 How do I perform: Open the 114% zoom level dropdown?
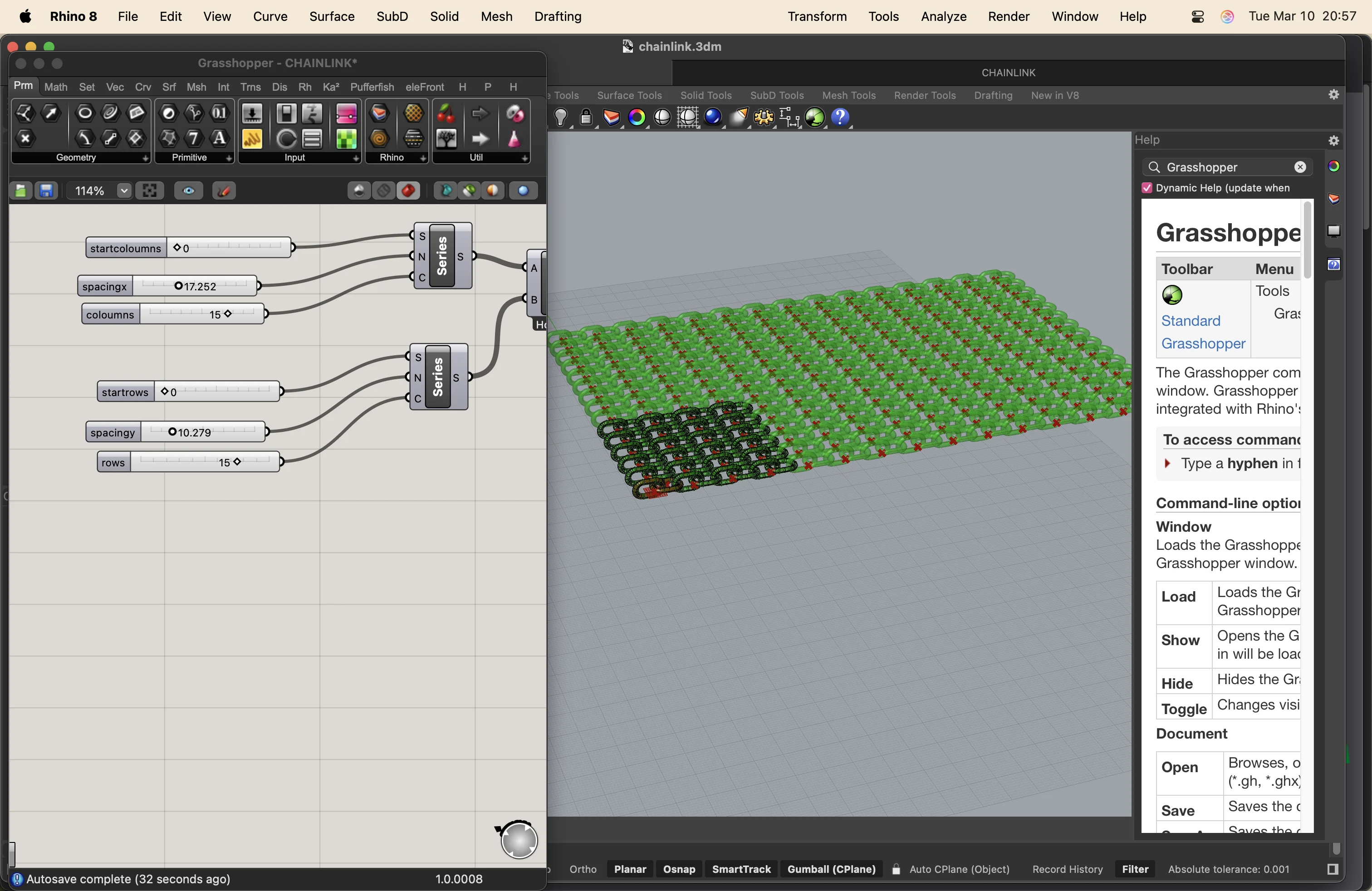point(124,191)
